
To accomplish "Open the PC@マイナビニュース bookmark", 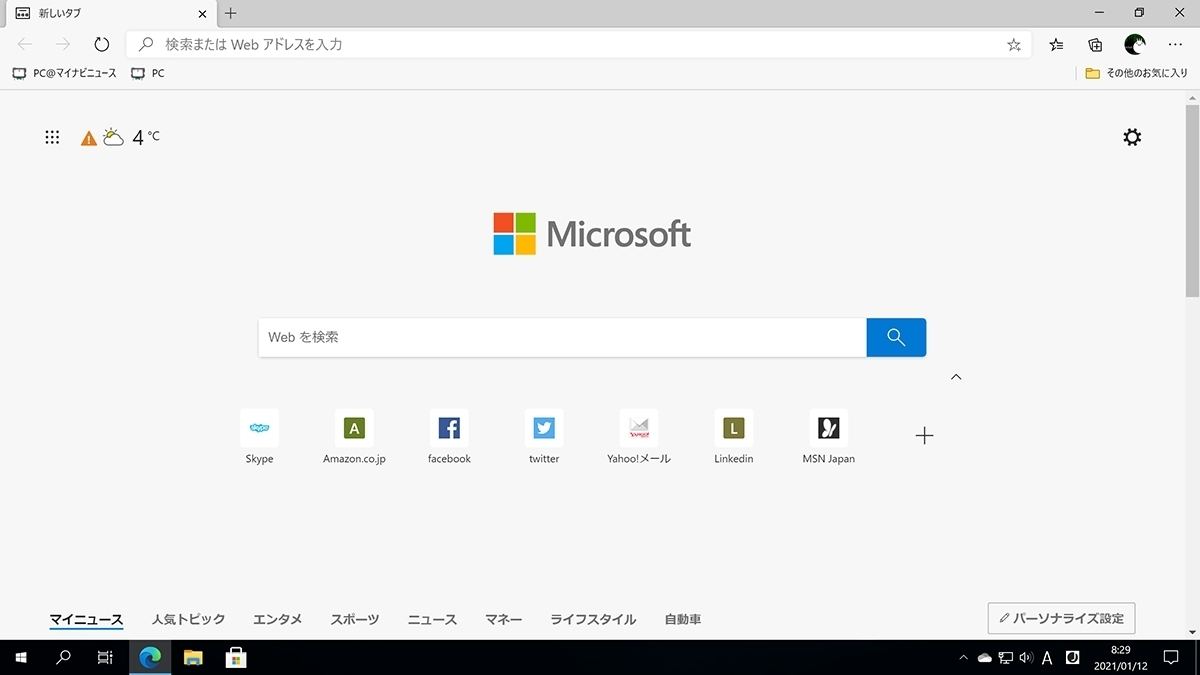I will point(64,73).
